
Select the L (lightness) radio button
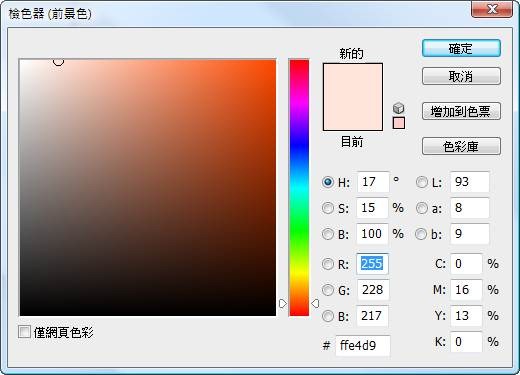(422, 182)
